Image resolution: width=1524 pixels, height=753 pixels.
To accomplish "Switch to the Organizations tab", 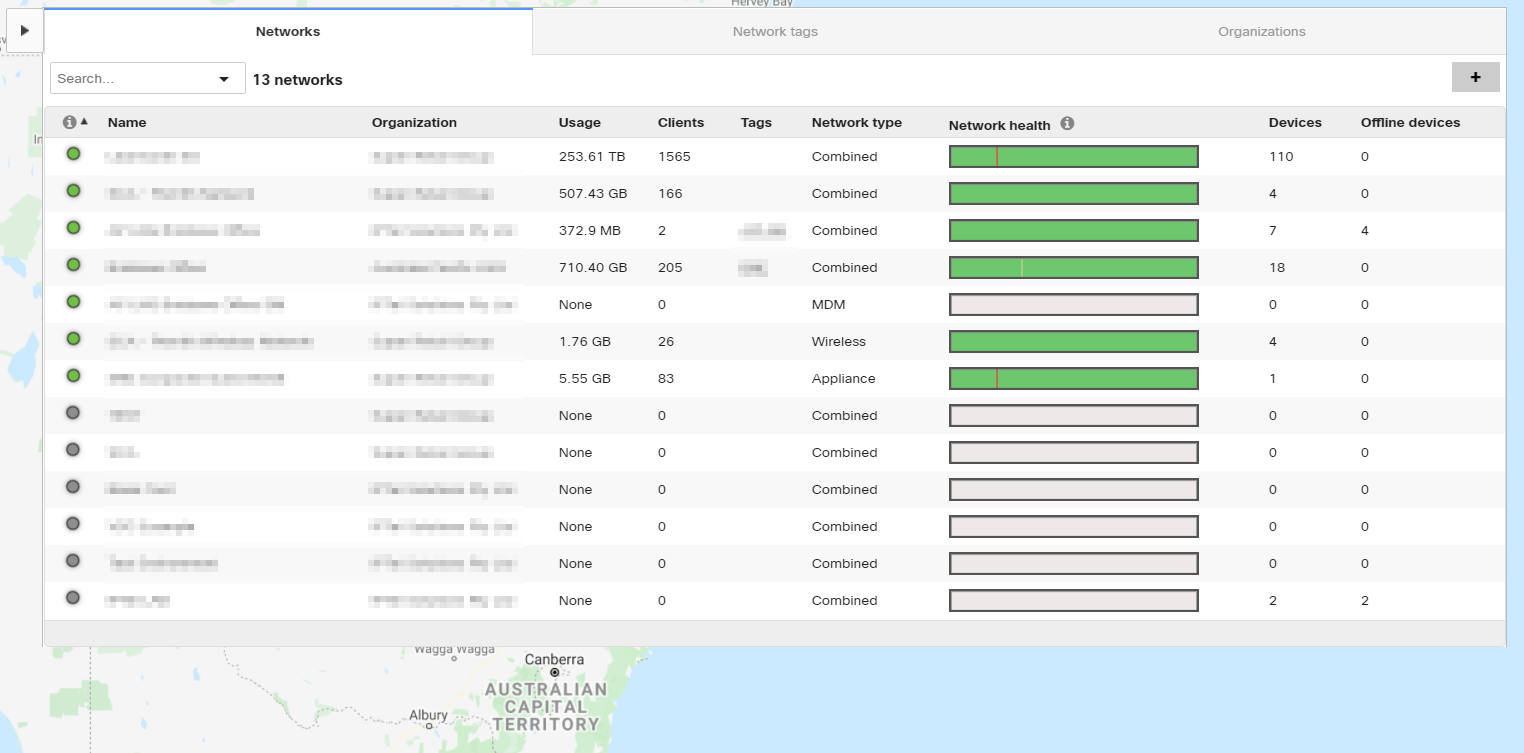I will pyautogui.click(x=1261, y=31).
